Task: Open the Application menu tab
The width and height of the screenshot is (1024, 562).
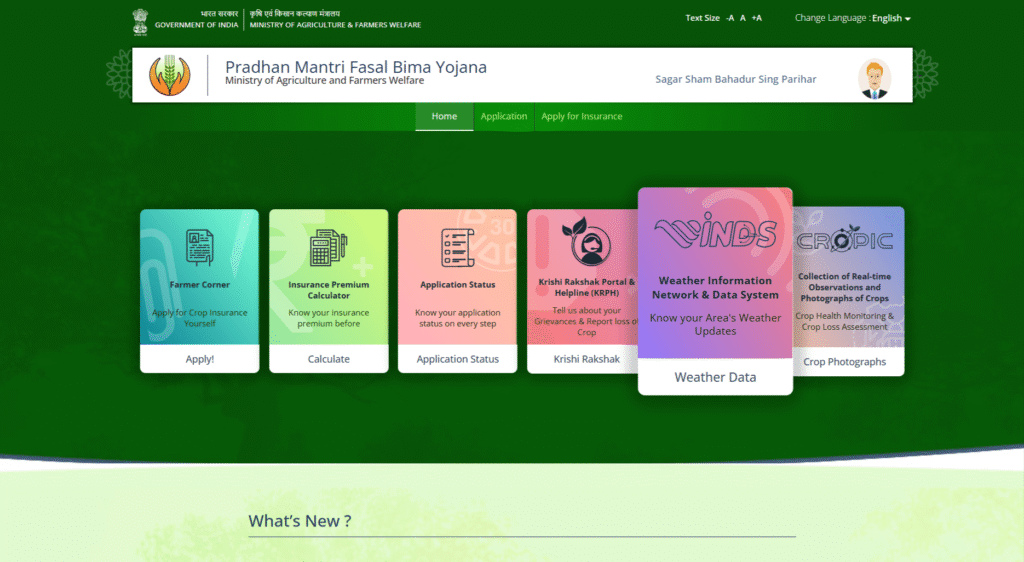Action: point(504,116)
